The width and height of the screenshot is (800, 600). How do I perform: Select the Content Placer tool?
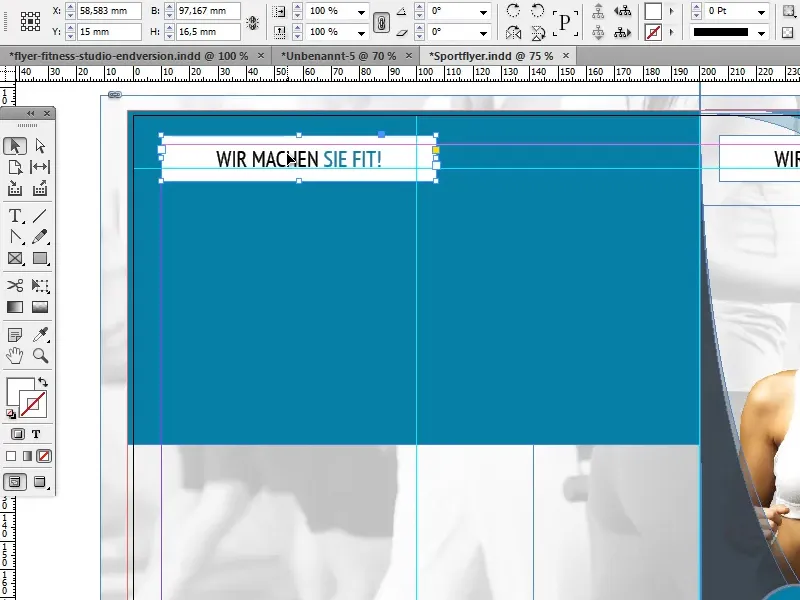coord(40,188)
